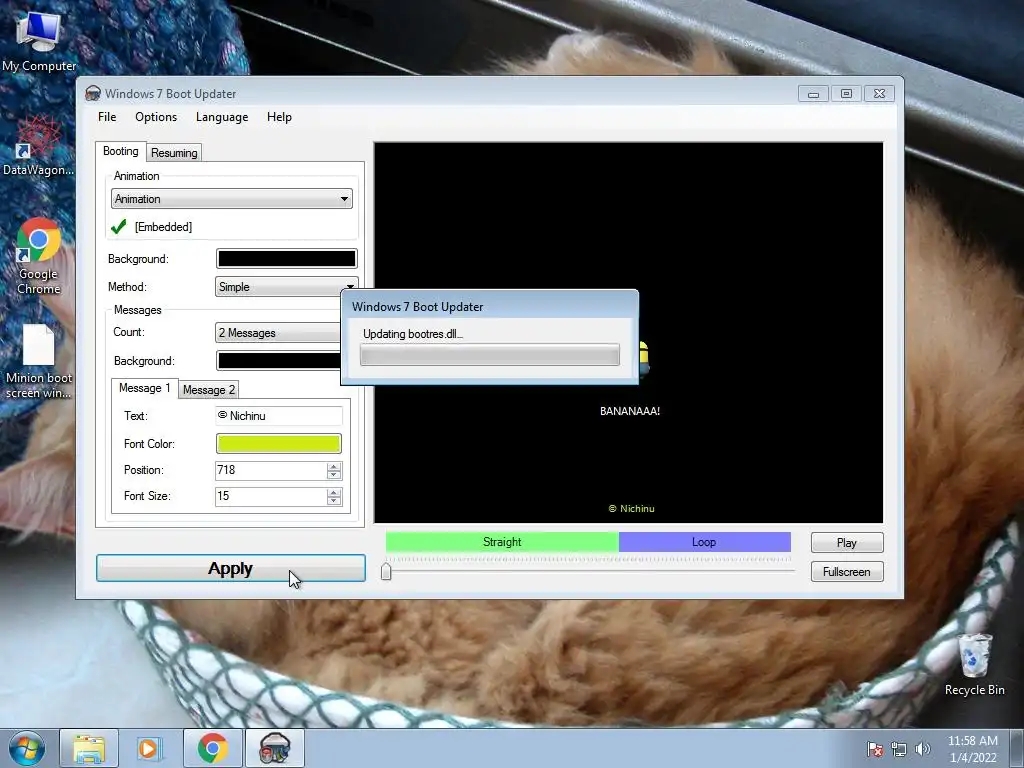Pick the Animation Background black color

click(x=287, y=259)
